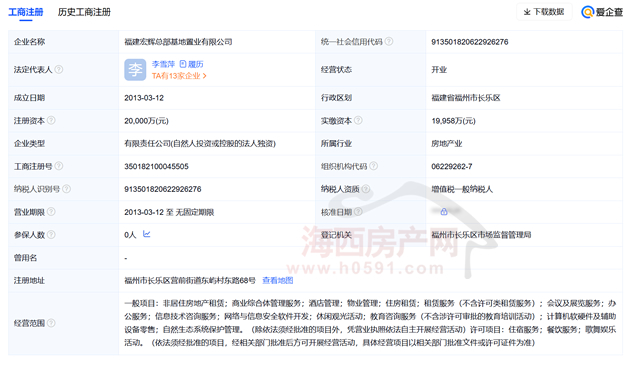The height and width of the screenshot is (369, 640).
Task: Click taxpayer ID value in 纳税人识别号 row
Action: pyautogui.click(x=163, y=189)
